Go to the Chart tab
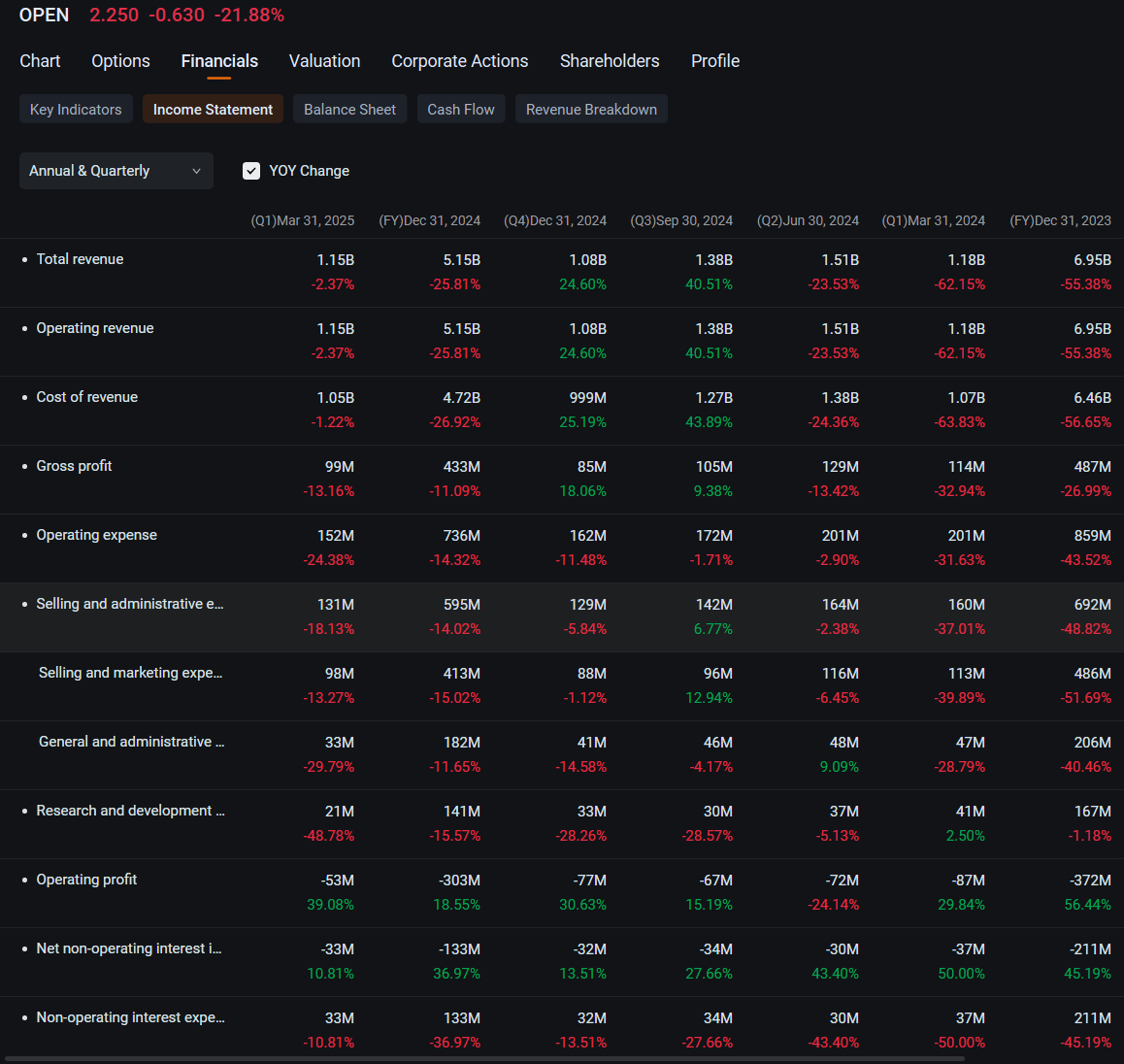Screen dimensions: 1124x1064 tap(40, 60)
